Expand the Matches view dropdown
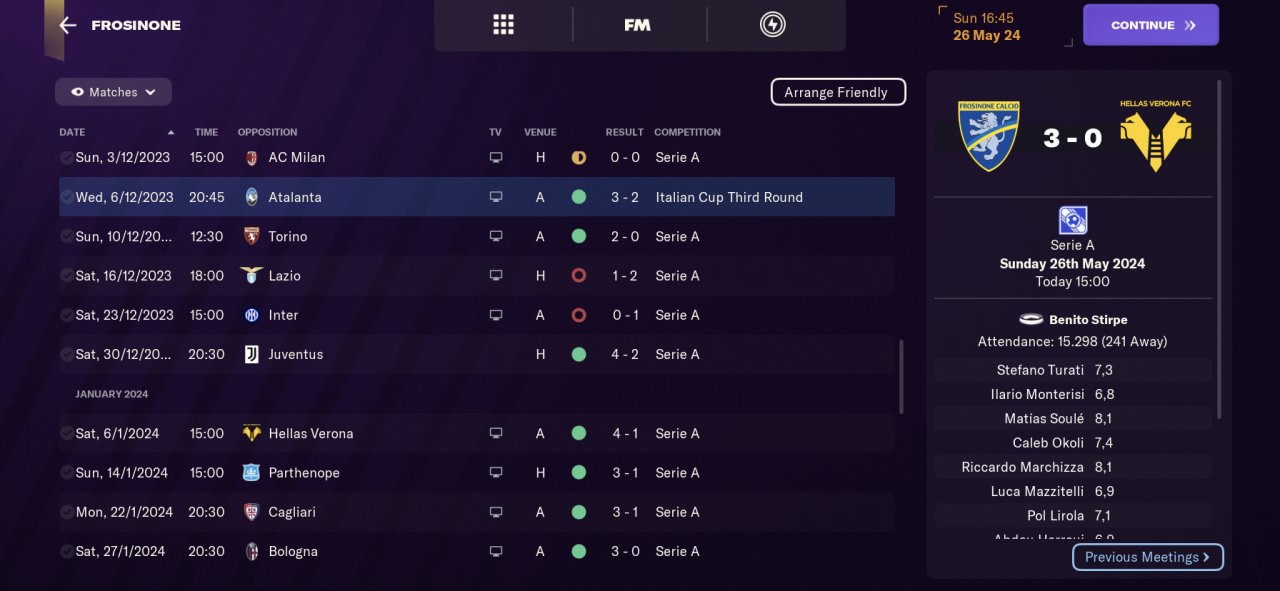Viewport: 1280px width, 591px height. coord(113,92)
